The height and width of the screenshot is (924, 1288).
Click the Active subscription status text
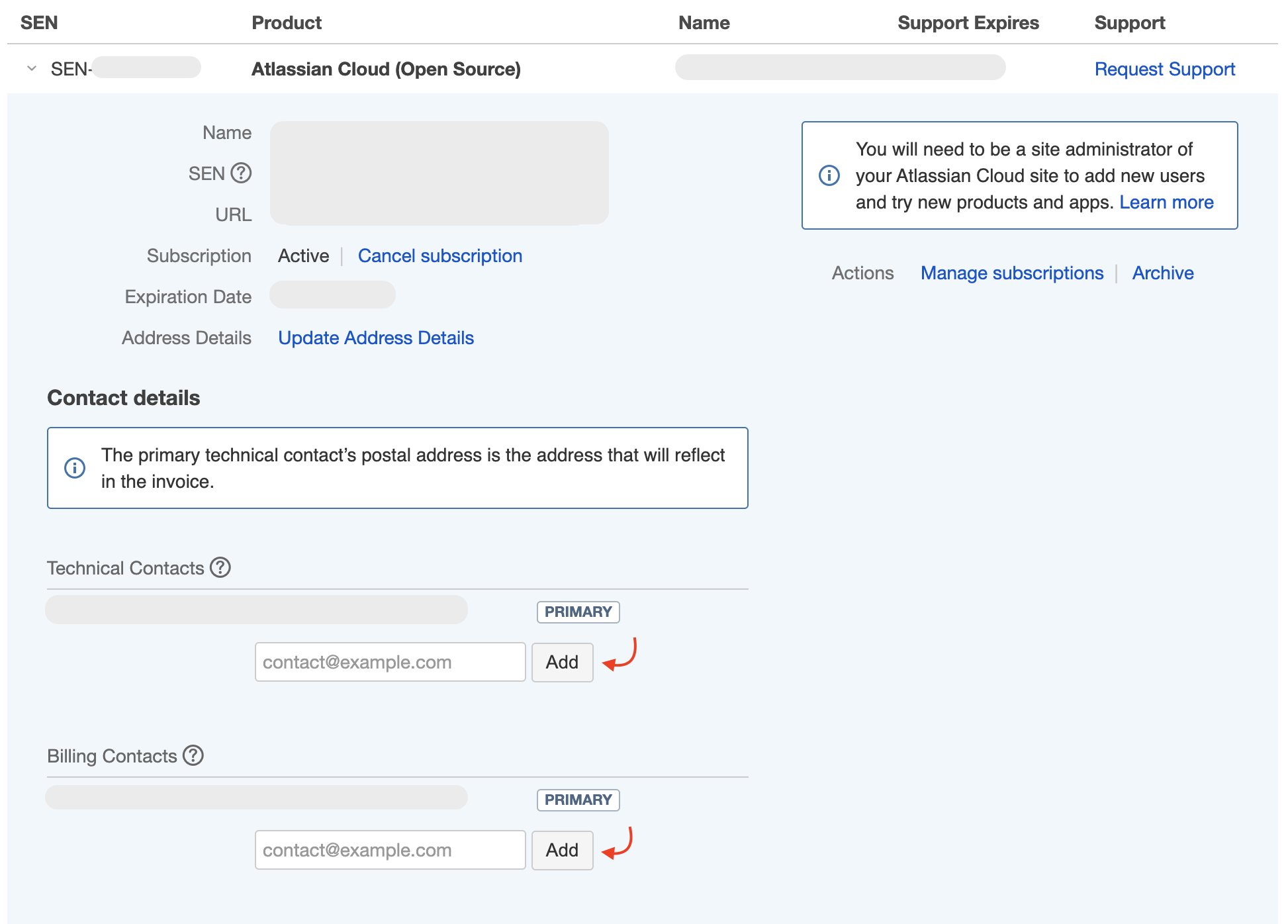pos(303,256)
